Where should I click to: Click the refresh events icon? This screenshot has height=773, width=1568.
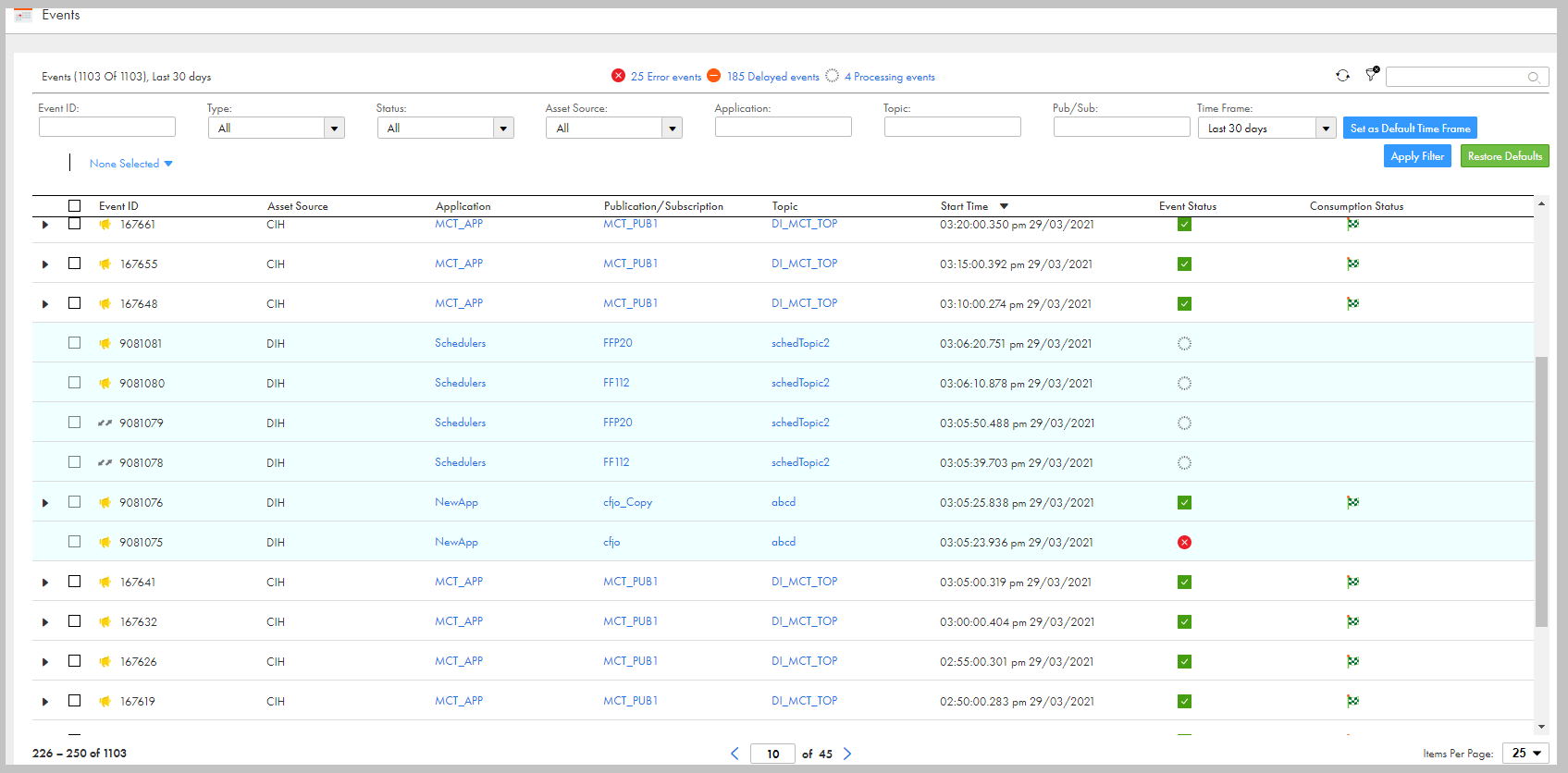[x=1342, y=76]
